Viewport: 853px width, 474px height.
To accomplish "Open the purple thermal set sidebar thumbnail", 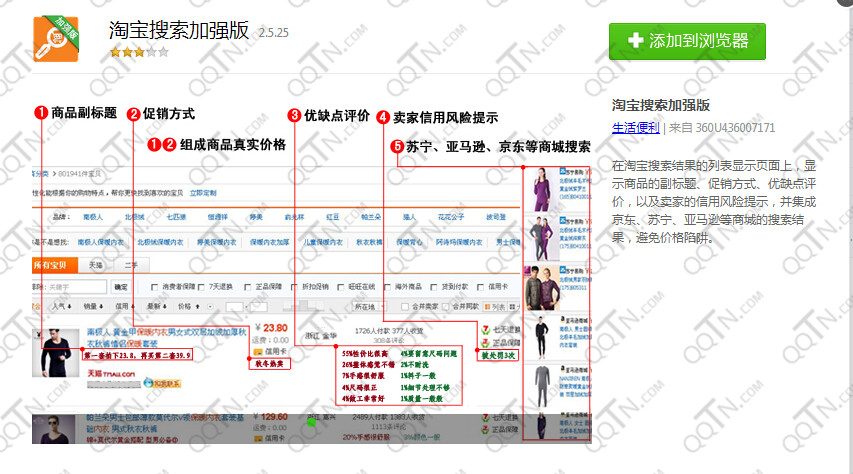I will 541,190.
